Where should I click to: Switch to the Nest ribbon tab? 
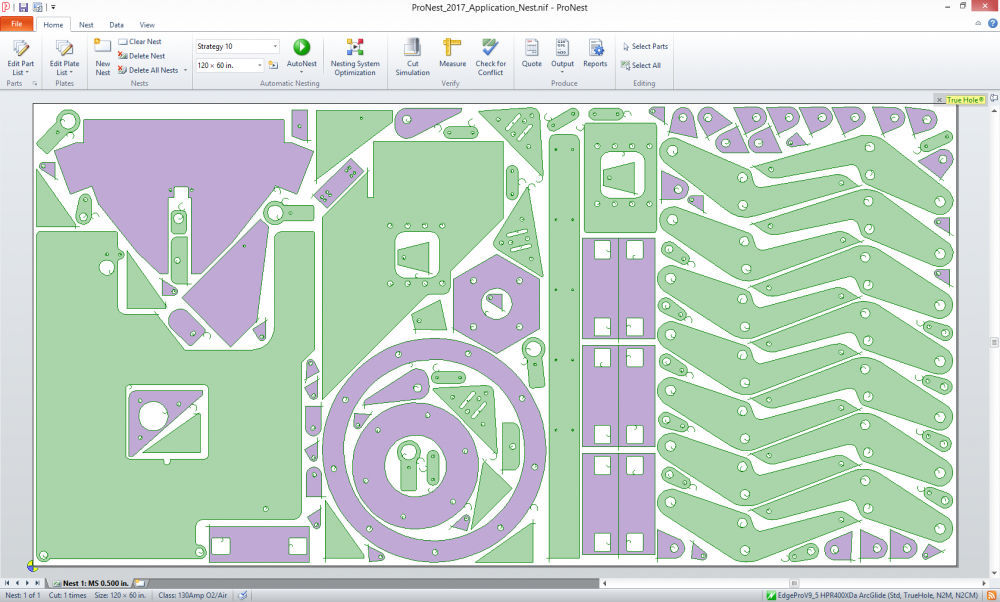[86, 24]
